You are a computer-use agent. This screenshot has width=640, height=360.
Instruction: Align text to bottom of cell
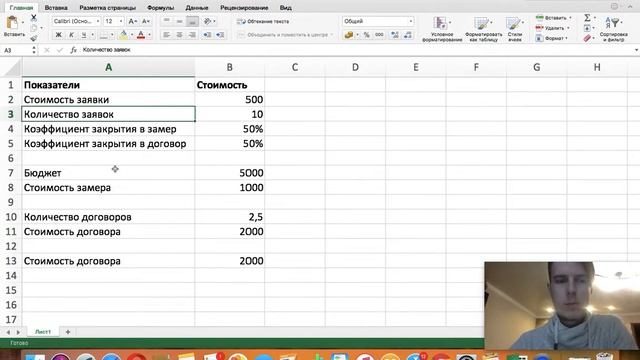point(192,21)
